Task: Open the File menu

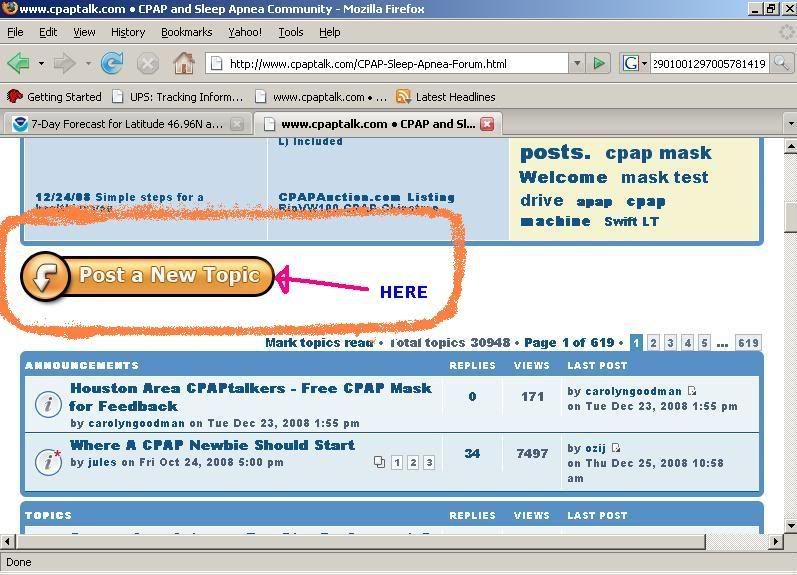Action: click(x=15, y=32)
